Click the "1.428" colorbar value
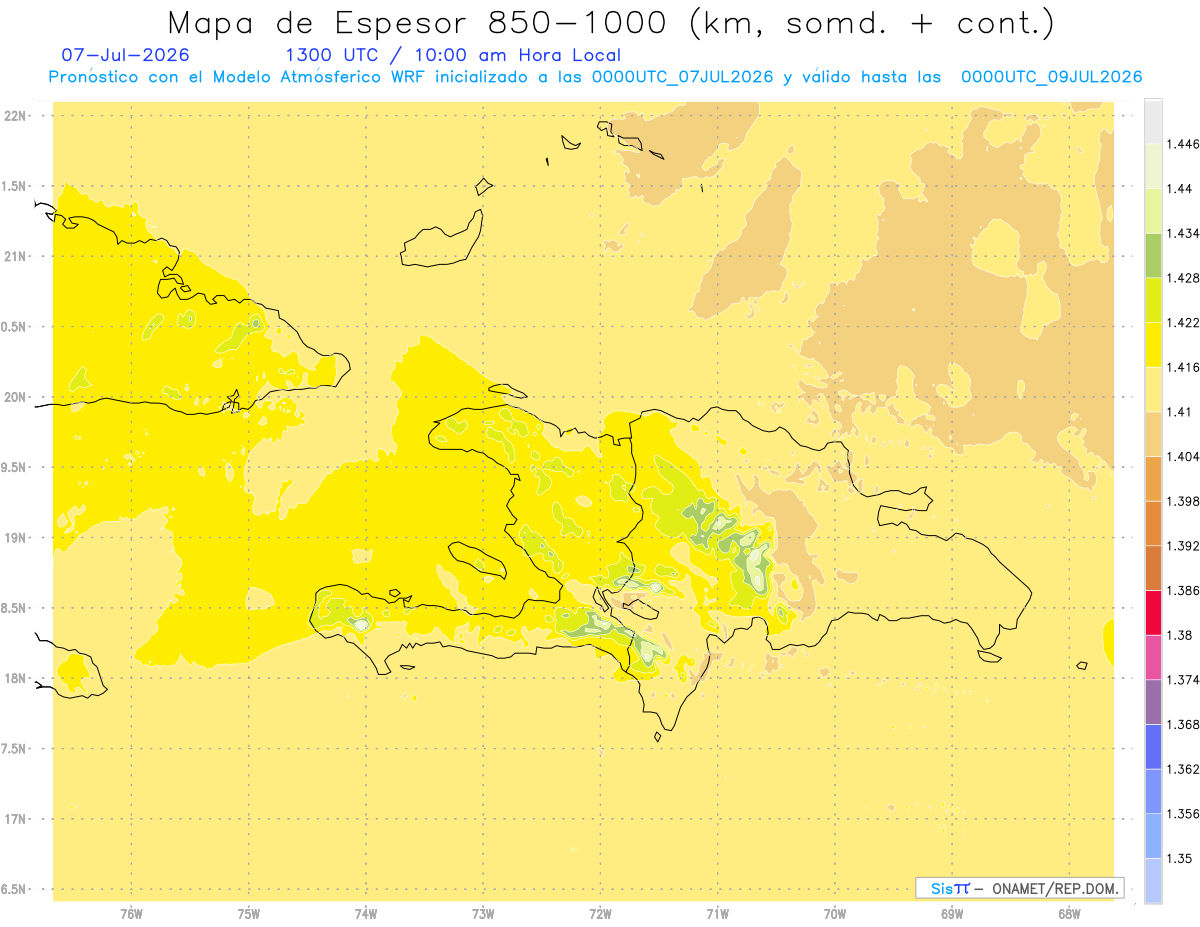The image size is (1200, 927). click(x=1182, y=278)
